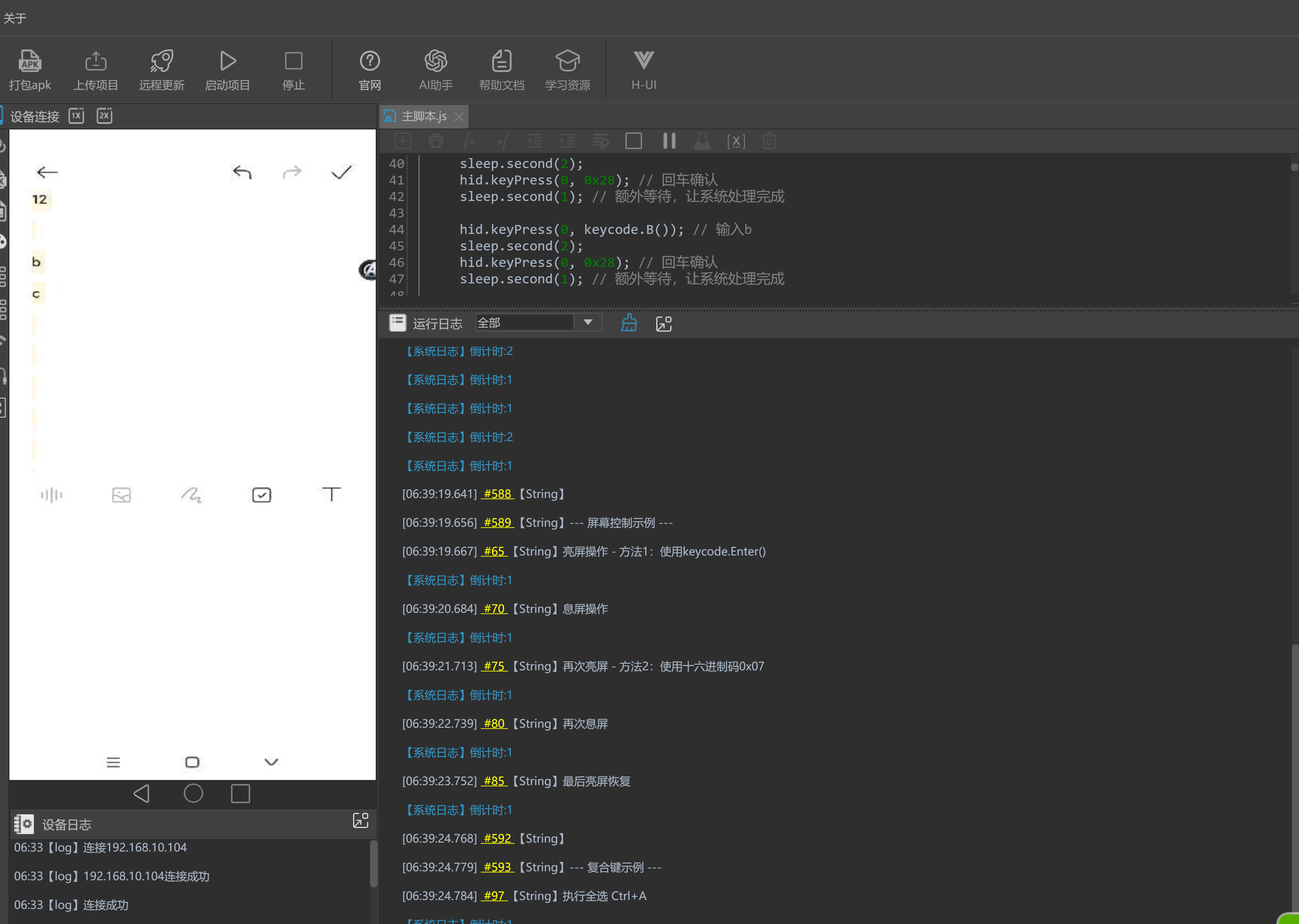This screenshot has height=924, width=1299.
Task: Click the add-block editor toolbar icon
Action: (403, 141)
